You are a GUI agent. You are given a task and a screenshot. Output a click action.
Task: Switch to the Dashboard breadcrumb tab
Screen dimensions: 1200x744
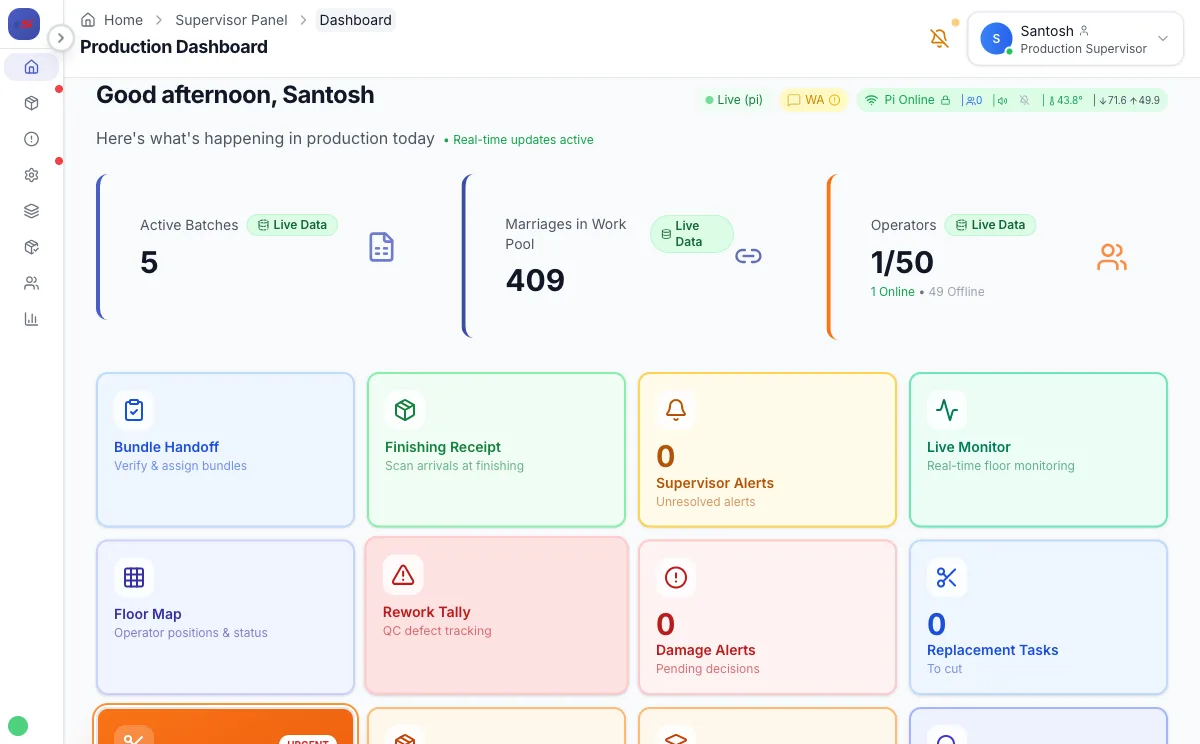tap(355, 19)
